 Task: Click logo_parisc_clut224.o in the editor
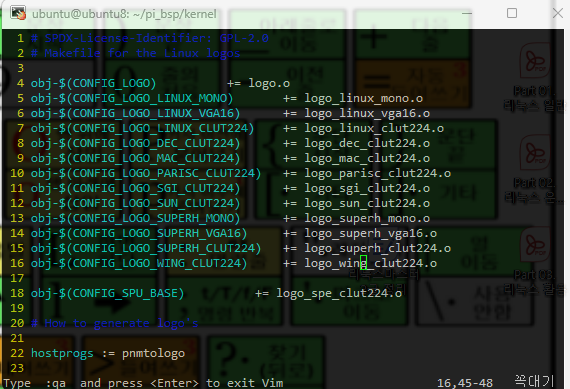pyautogui.click(x=378, y=173)
